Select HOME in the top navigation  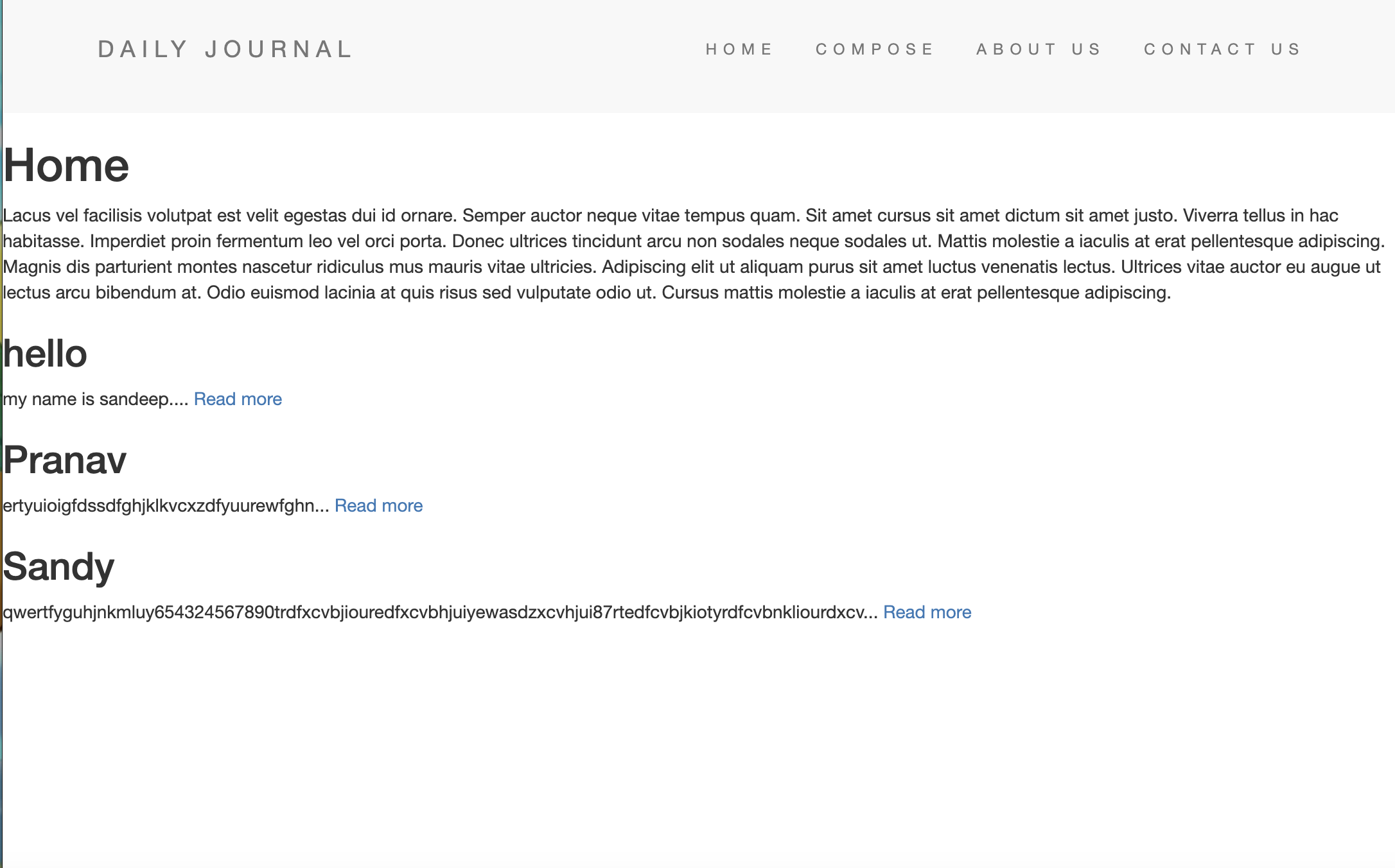click(x=740, y=49)
